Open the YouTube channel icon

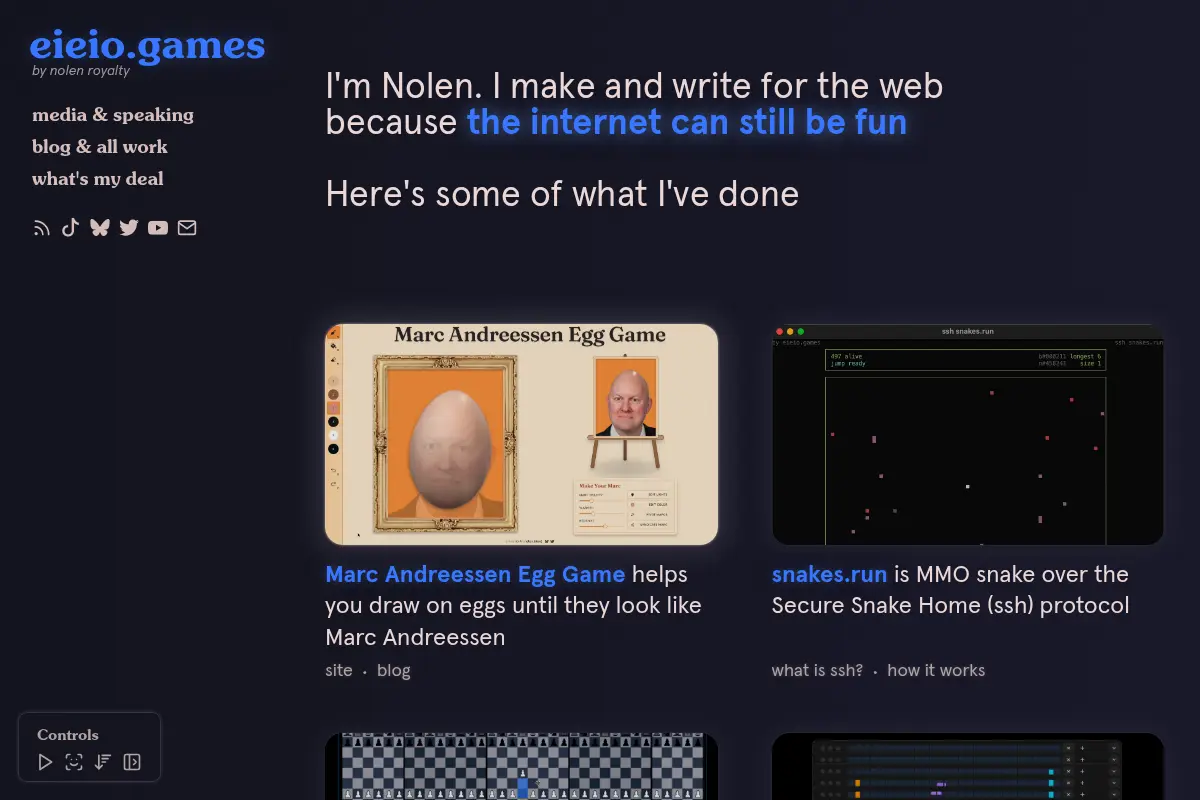click(158, 228)
